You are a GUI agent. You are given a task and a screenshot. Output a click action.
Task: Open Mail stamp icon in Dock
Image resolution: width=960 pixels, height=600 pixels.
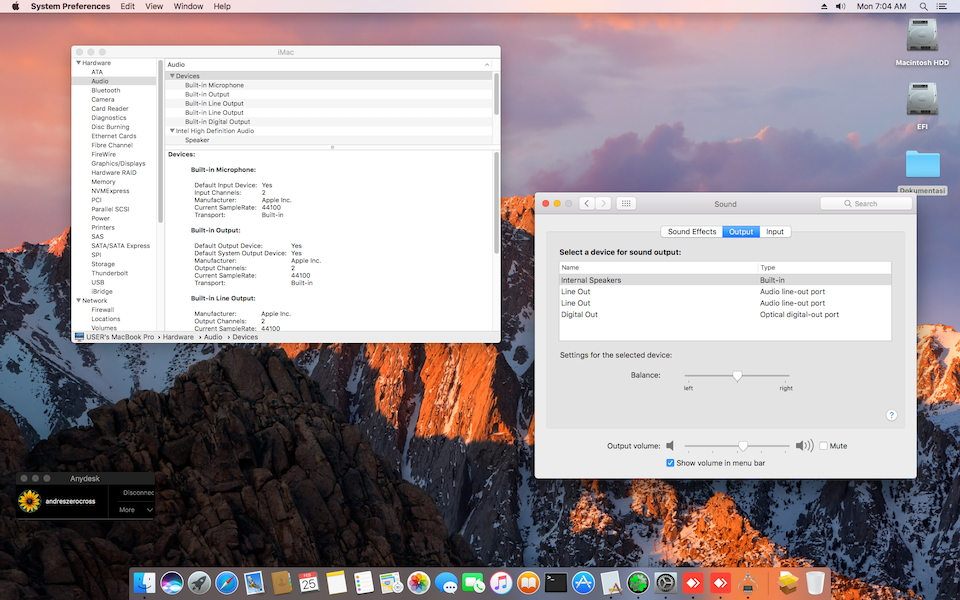click(254, 583)
